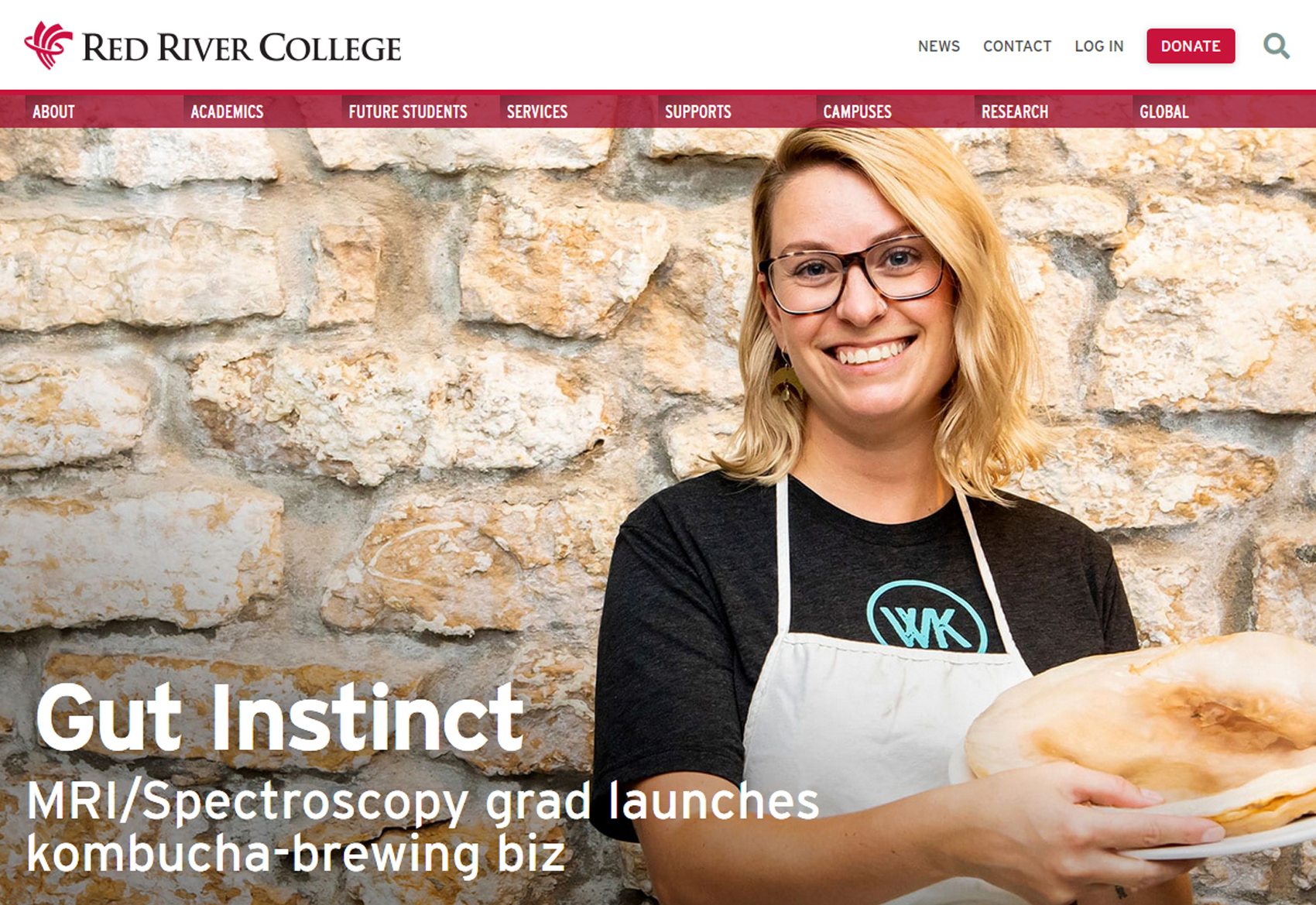This screenshot has width=1316, height=905.
Task: Open the About menu
Action: point(53,111)
